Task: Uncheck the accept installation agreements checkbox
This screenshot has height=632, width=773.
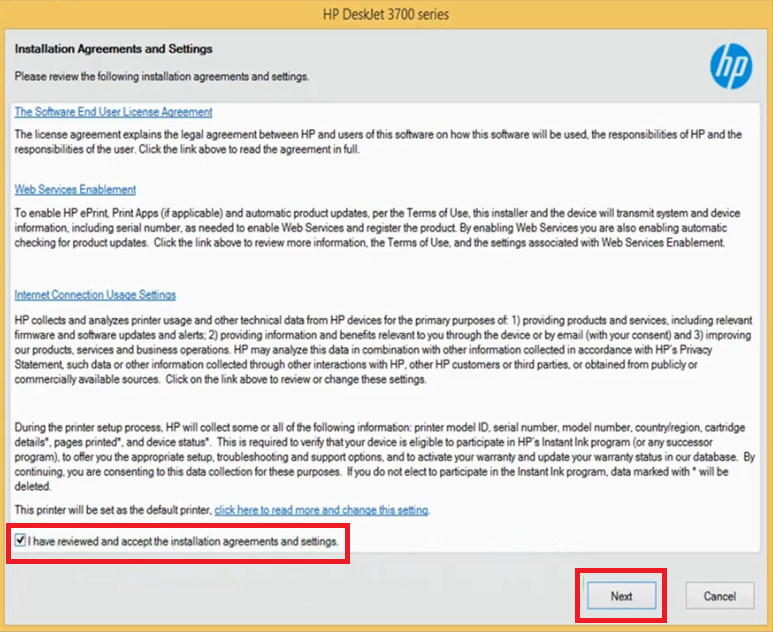Action: pos(20,540)
